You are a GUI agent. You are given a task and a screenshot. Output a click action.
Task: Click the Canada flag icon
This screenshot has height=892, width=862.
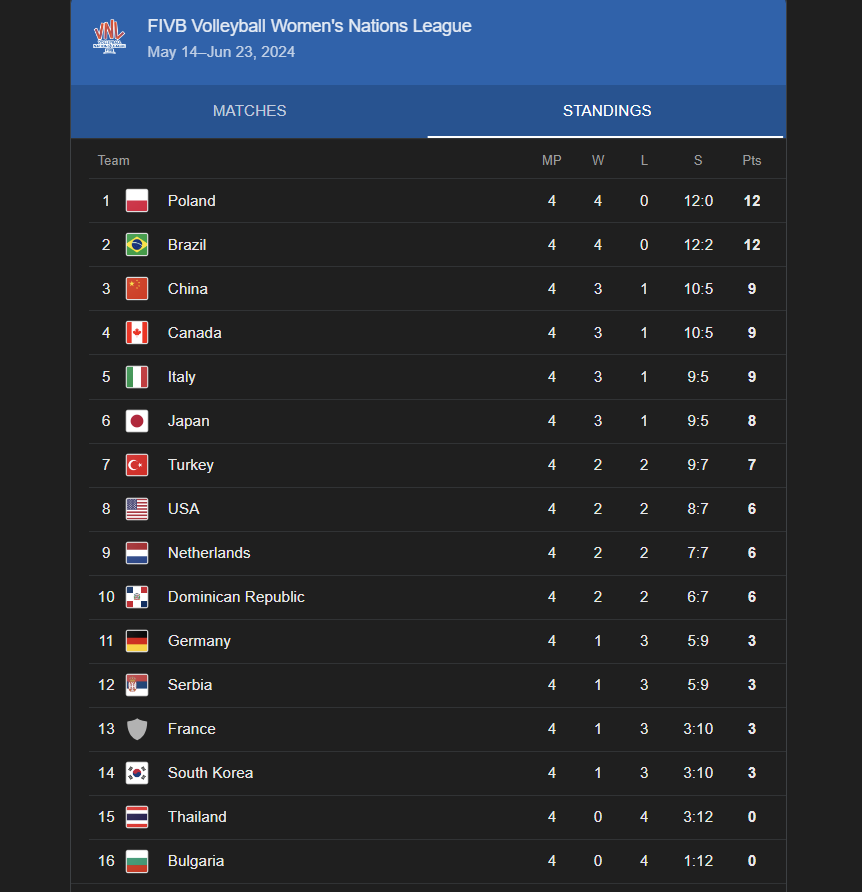click(x=137, y=333)
